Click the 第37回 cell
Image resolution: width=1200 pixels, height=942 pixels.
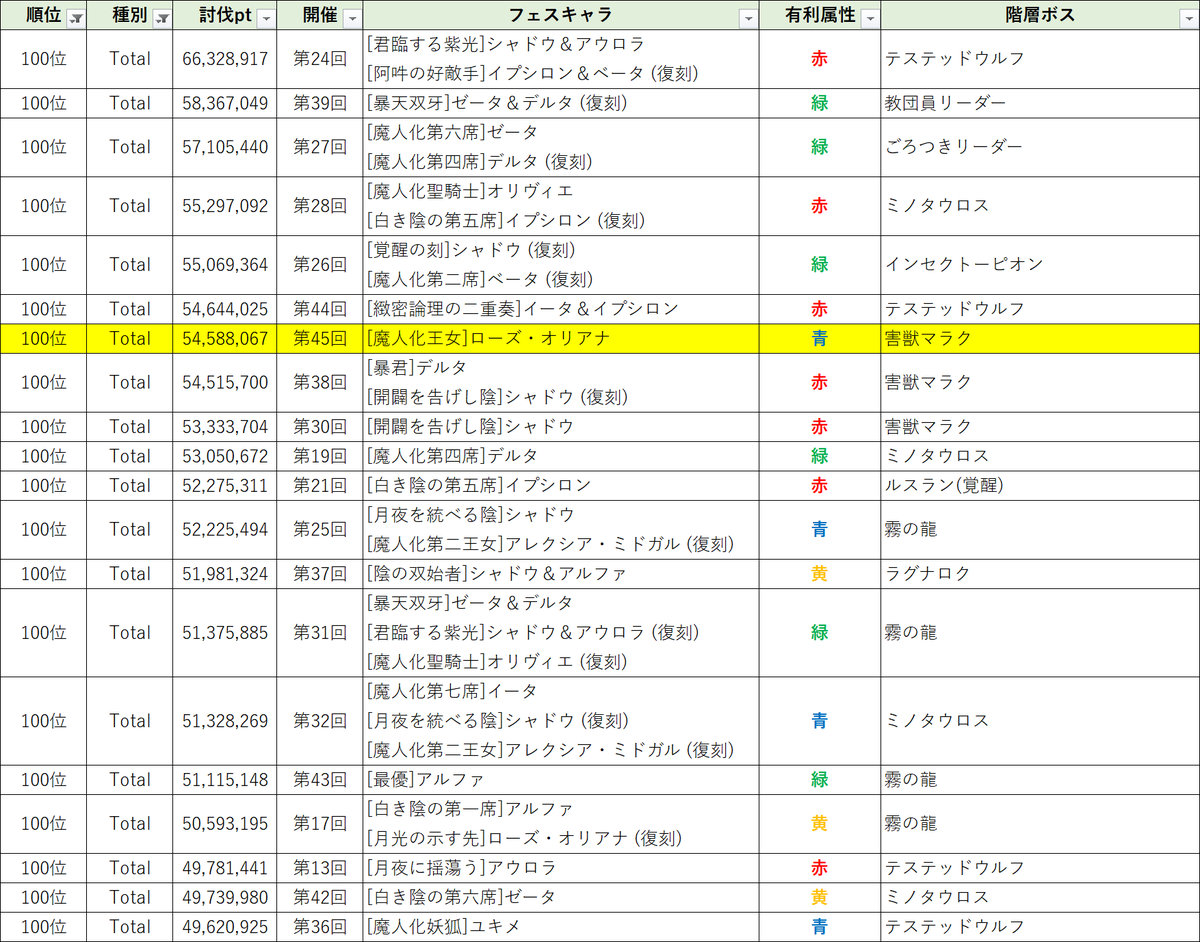[320, 573]
